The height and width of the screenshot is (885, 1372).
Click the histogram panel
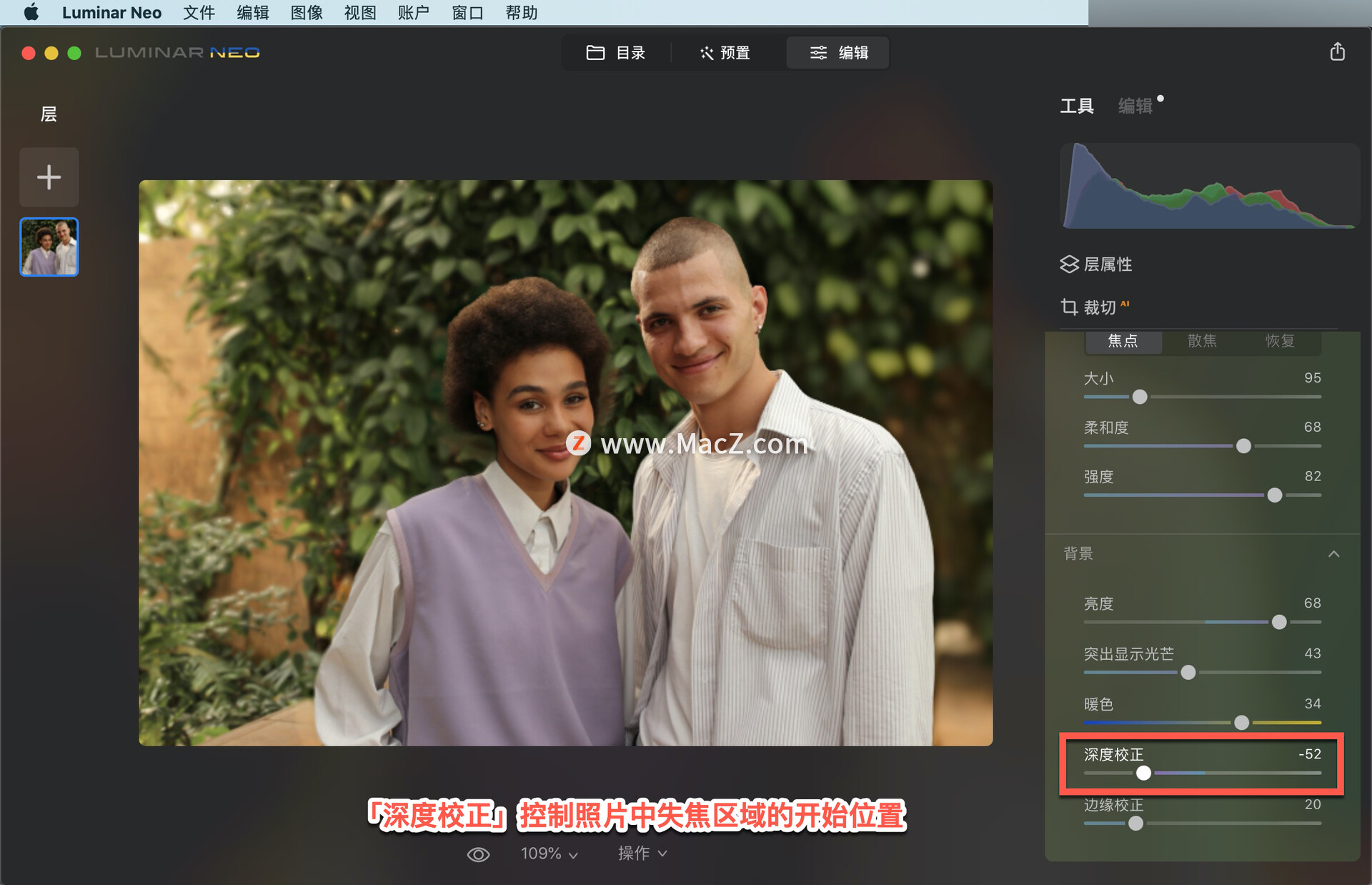(x=1209, y=186)
